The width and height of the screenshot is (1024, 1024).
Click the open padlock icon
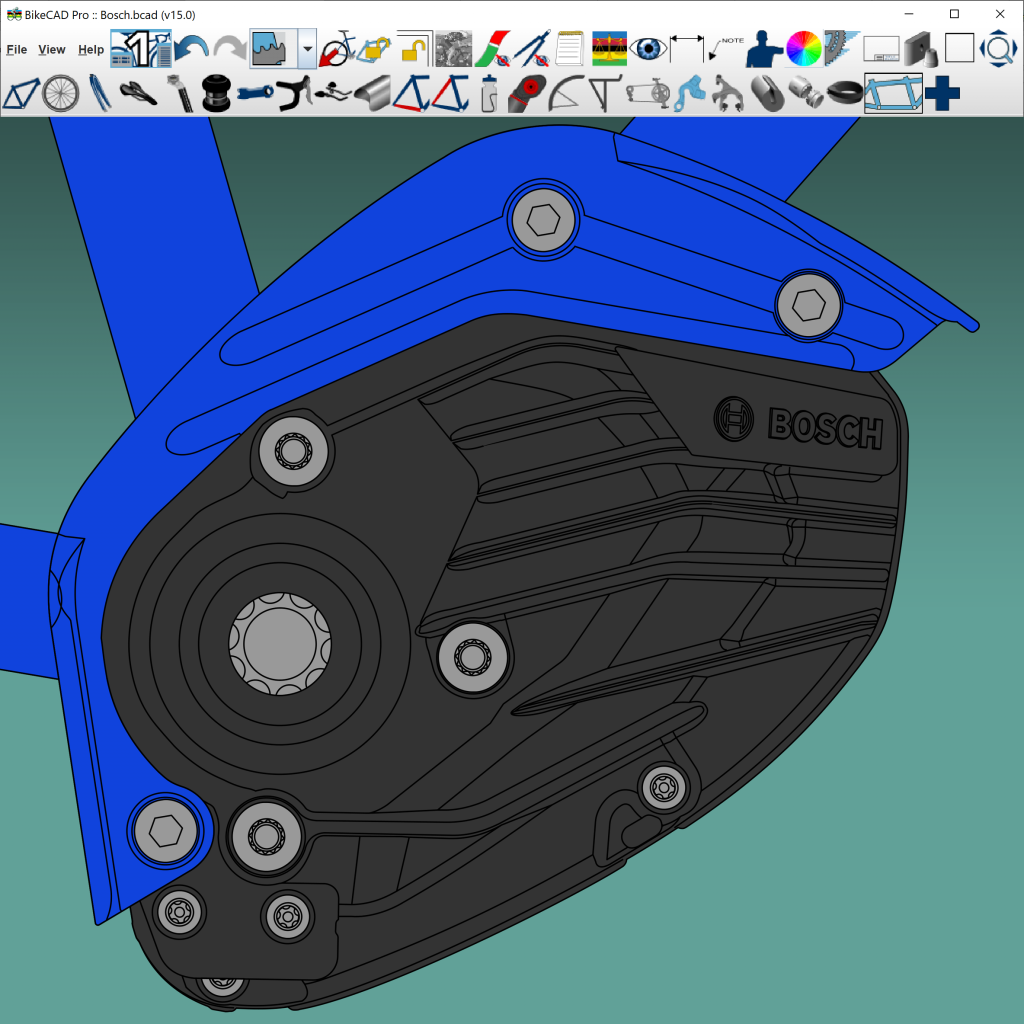(414, 49)
